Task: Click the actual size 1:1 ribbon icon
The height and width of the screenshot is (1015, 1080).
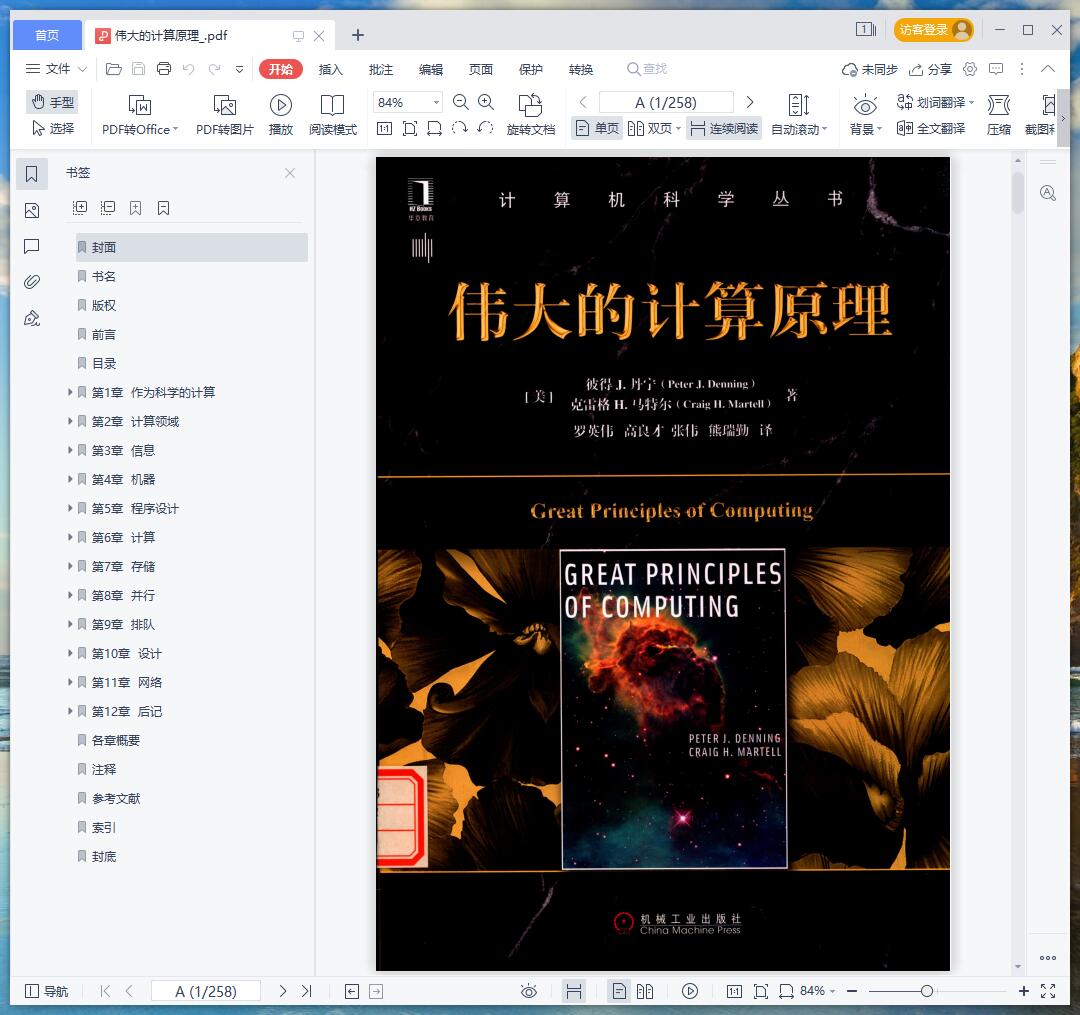Action: [x=384, y=129]
